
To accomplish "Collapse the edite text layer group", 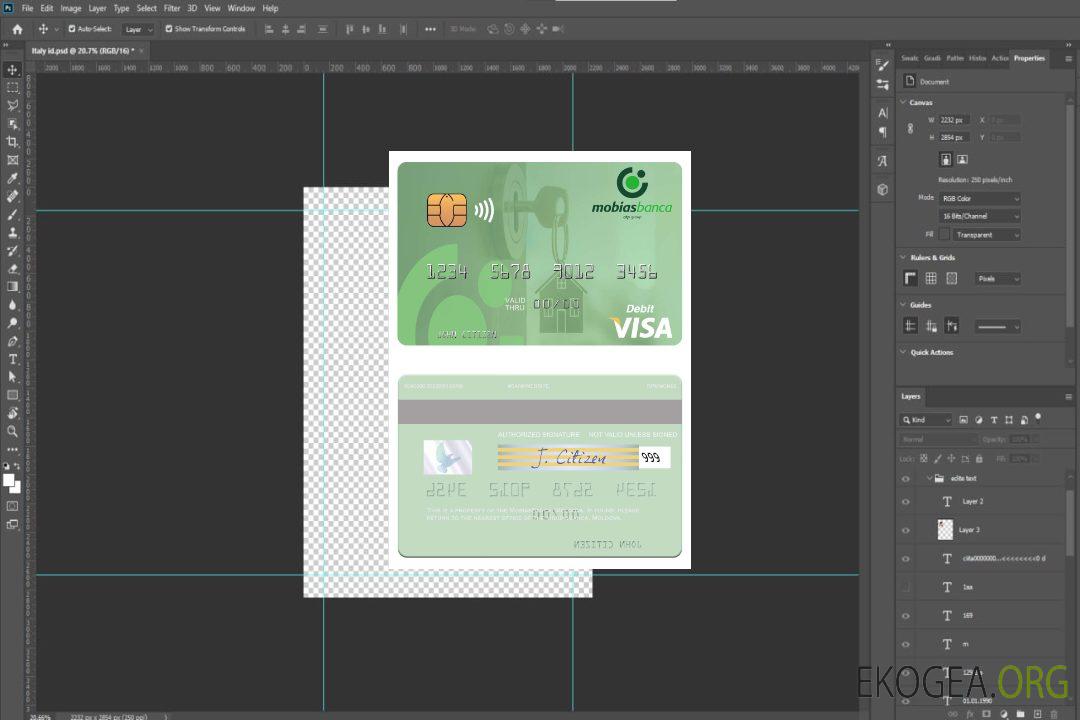I will point(928,478).
